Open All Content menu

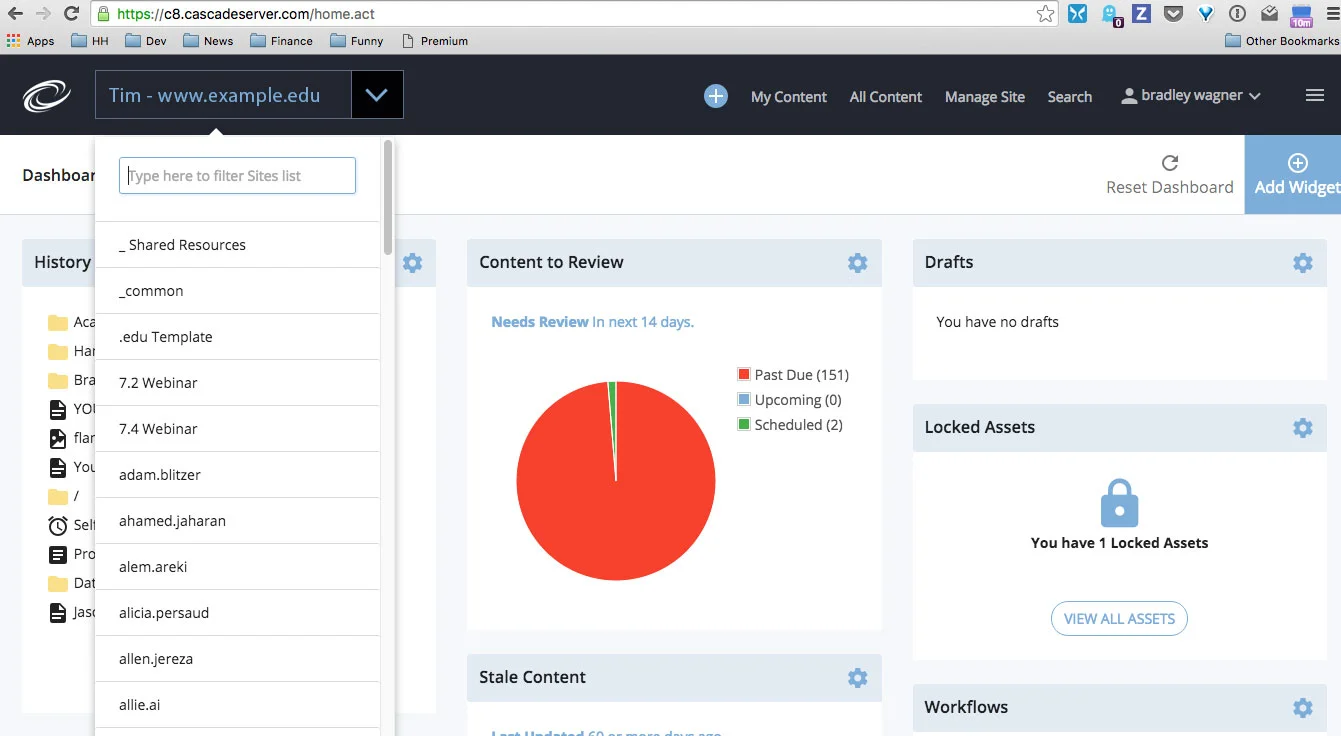point(886,97)
